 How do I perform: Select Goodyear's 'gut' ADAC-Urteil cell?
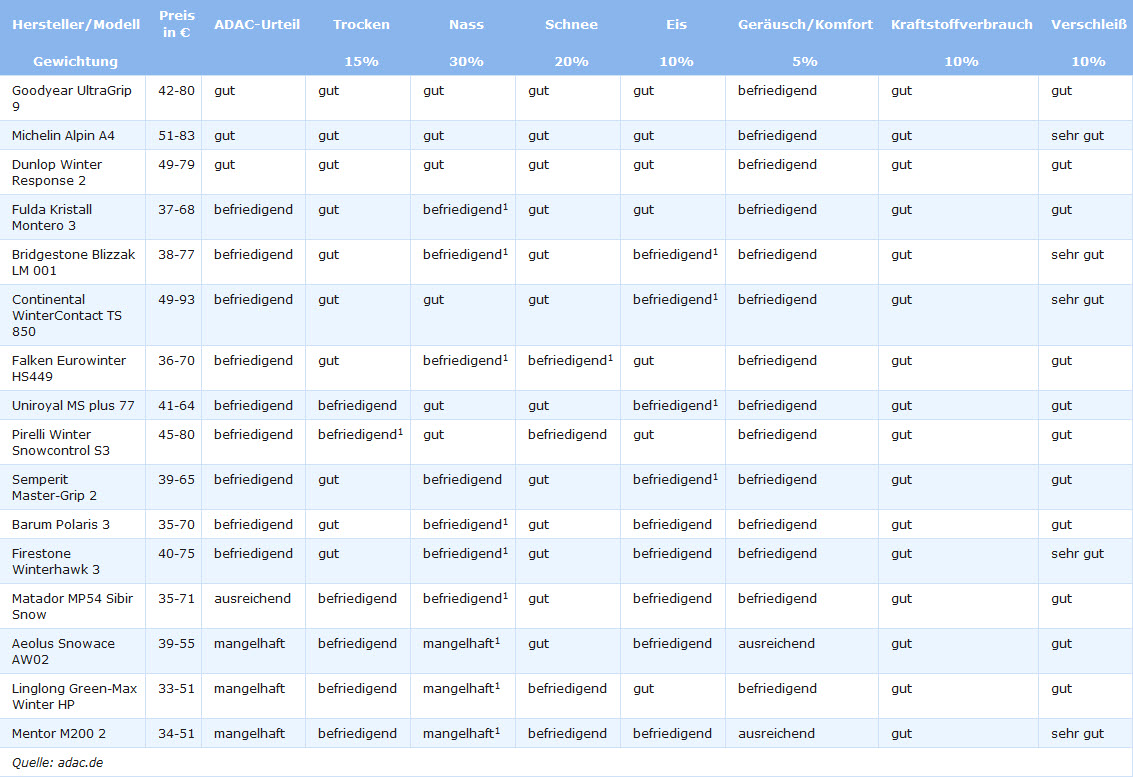tap(225, 90)
